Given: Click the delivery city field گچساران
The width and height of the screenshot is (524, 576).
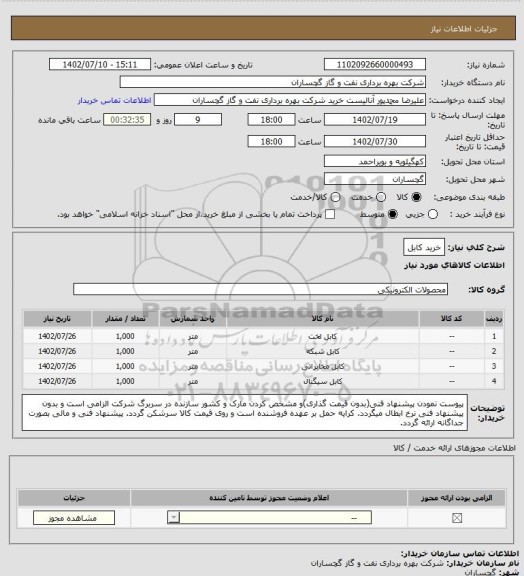Looking at the screenshot, I should pos(375,179).
